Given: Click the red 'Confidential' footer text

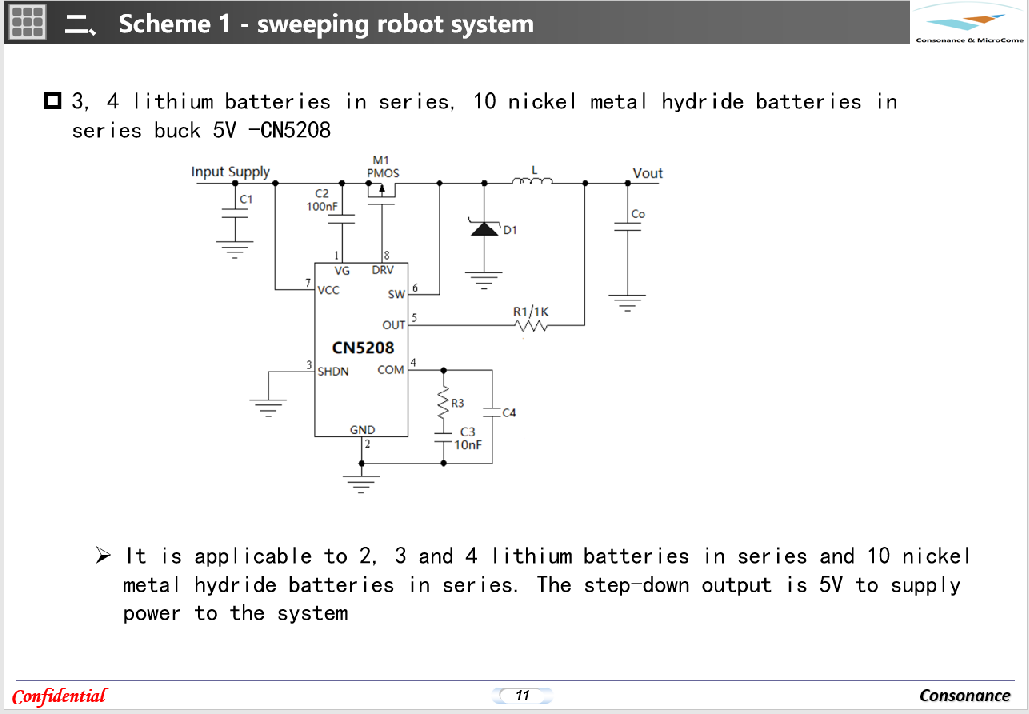Looking at the screenshot, I should tap(59, 696).
